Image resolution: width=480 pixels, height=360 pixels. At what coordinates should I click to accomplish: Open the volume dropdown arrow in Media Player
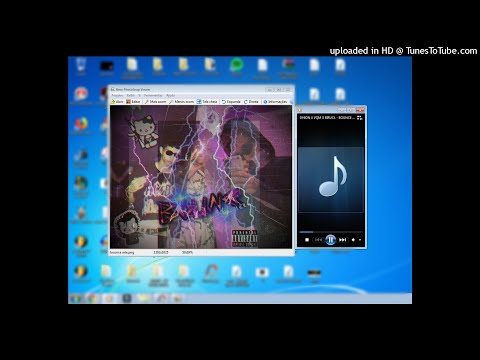pos(360,240)
